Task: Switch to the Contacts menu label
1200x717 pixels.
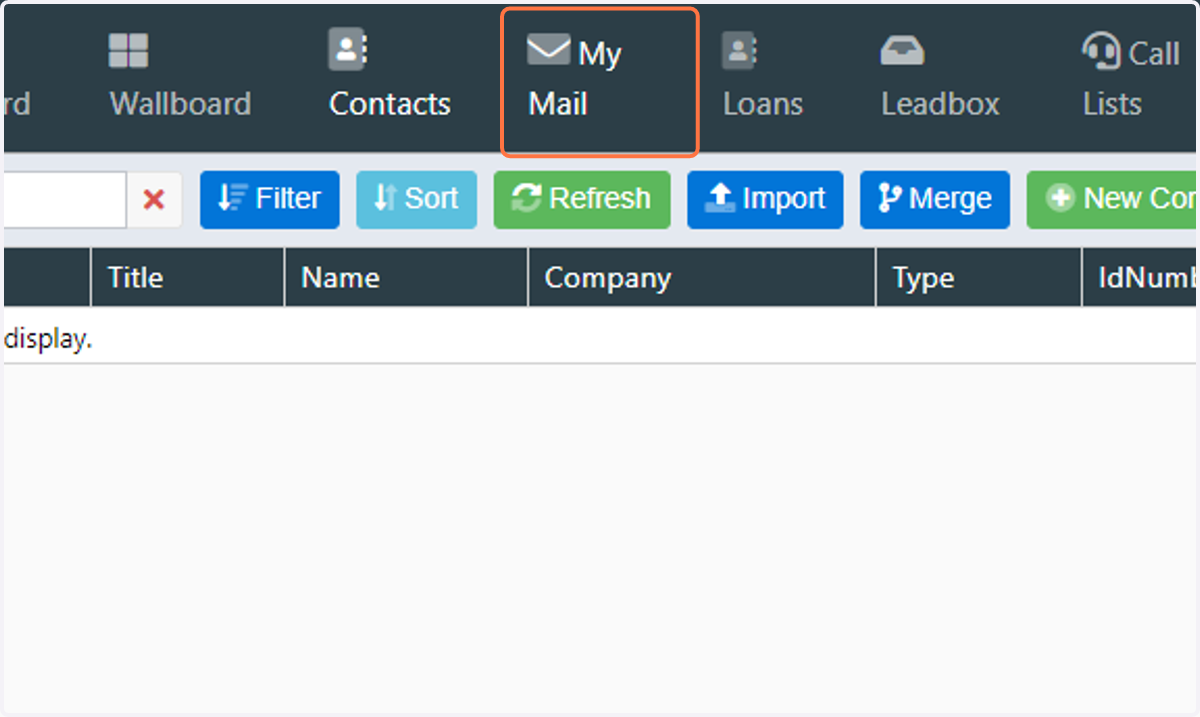Action: [390, 104]
